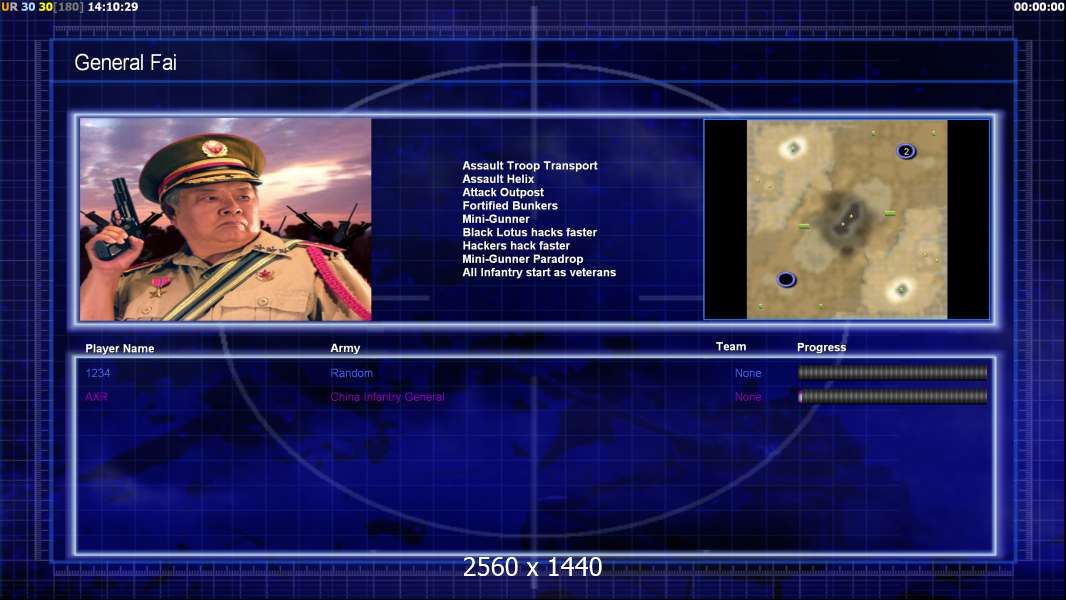Click the Army column header
This screenshot has width=1066, height=600.
click(x=345, y=348)
